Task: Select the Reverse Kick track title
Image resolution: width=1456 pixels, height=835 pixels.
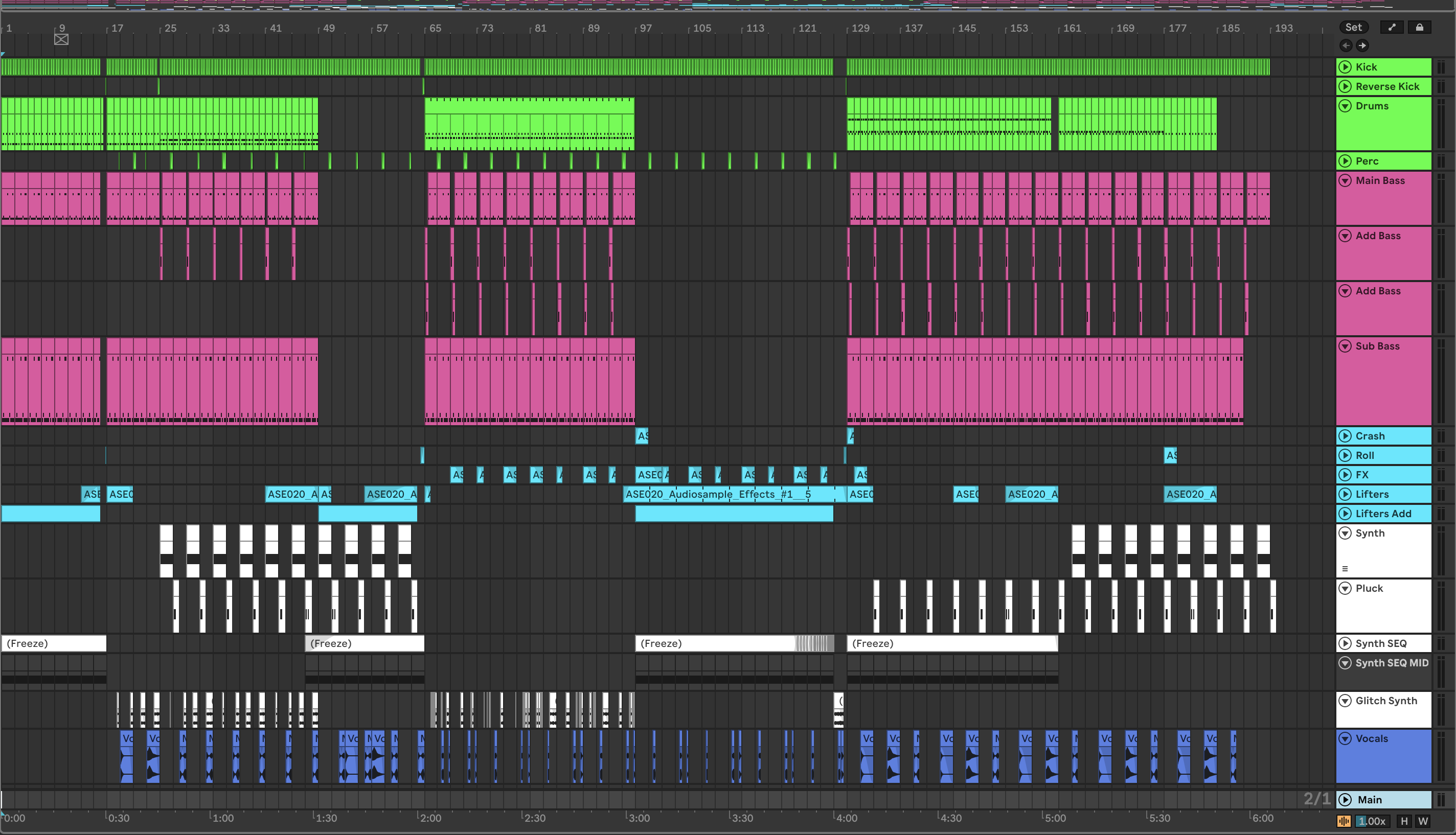Action: [x=1387, y=86]
